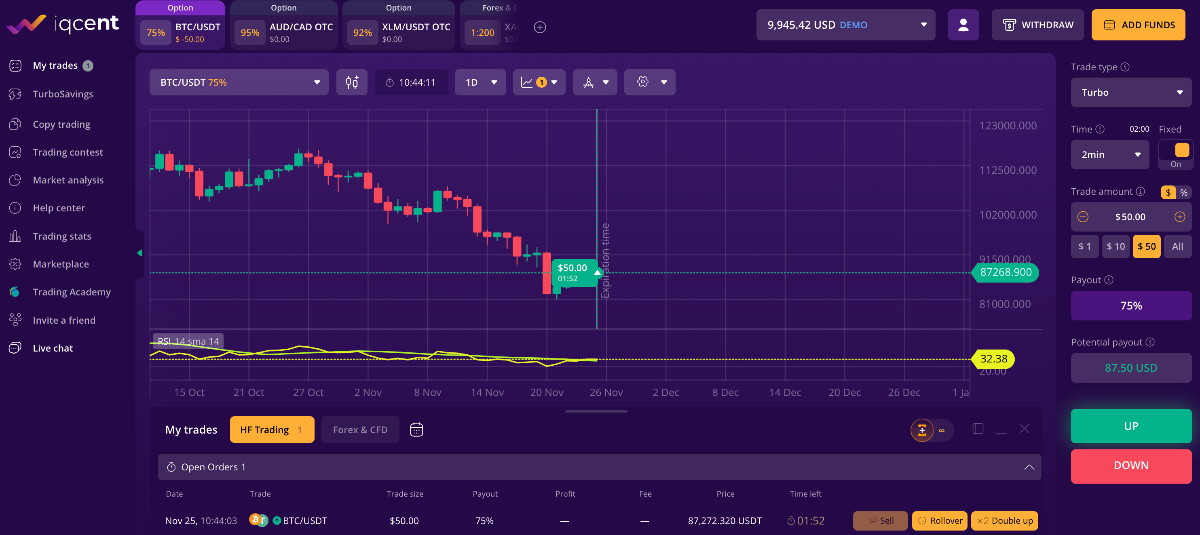Toggle the Fixed time switch

[x=1175, y=155]
